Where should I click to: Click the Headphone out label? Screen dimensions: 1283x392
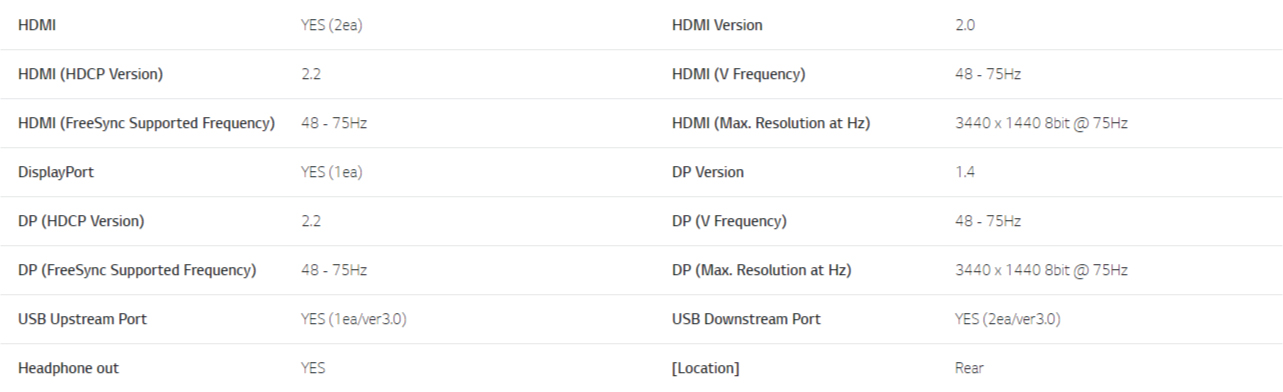[68, 368]
